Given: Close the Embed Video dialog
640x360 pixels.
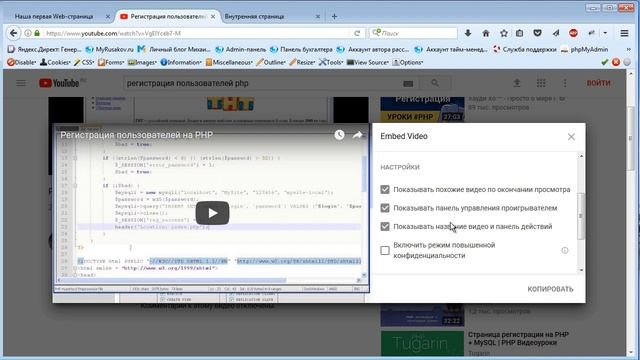Looking at the screenshot, I should point(571,137).
